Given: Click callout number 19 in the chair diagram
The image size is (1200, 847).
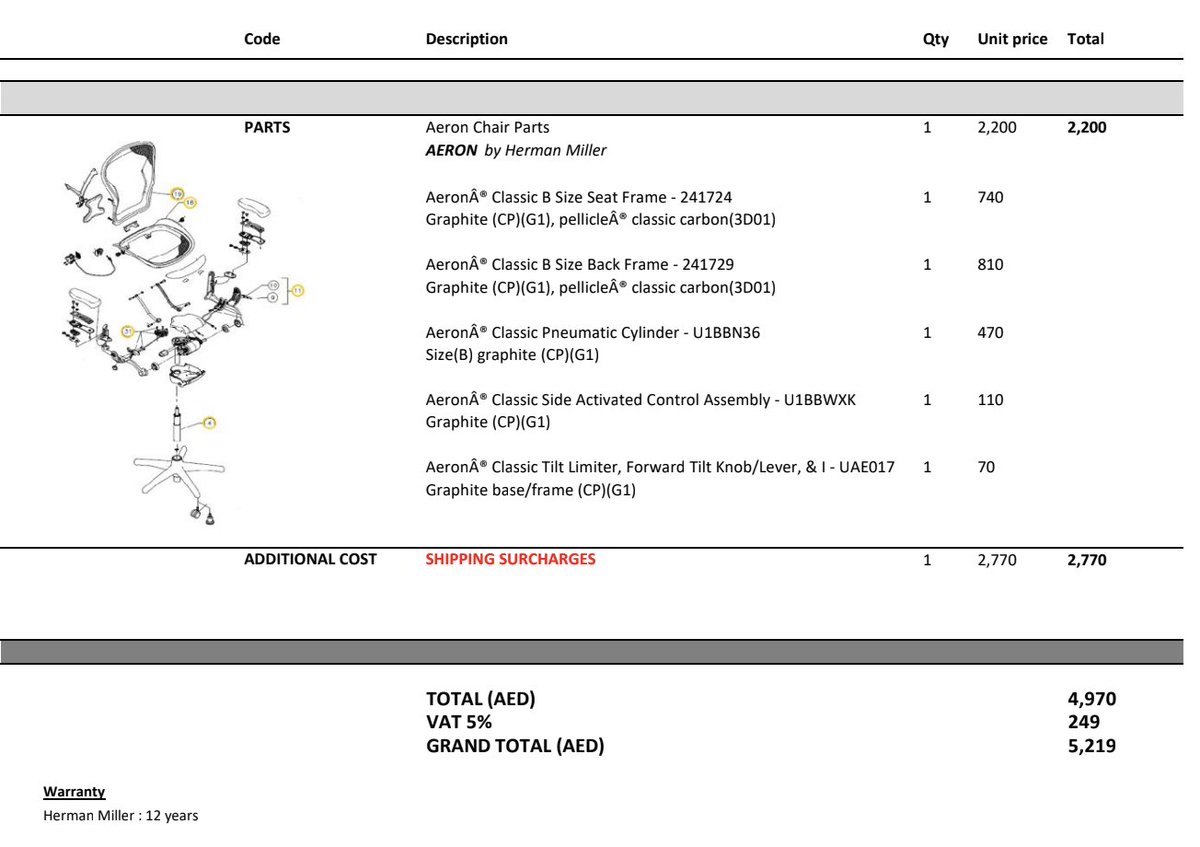Looking at the screenshot, I should (x=178, y=193).
